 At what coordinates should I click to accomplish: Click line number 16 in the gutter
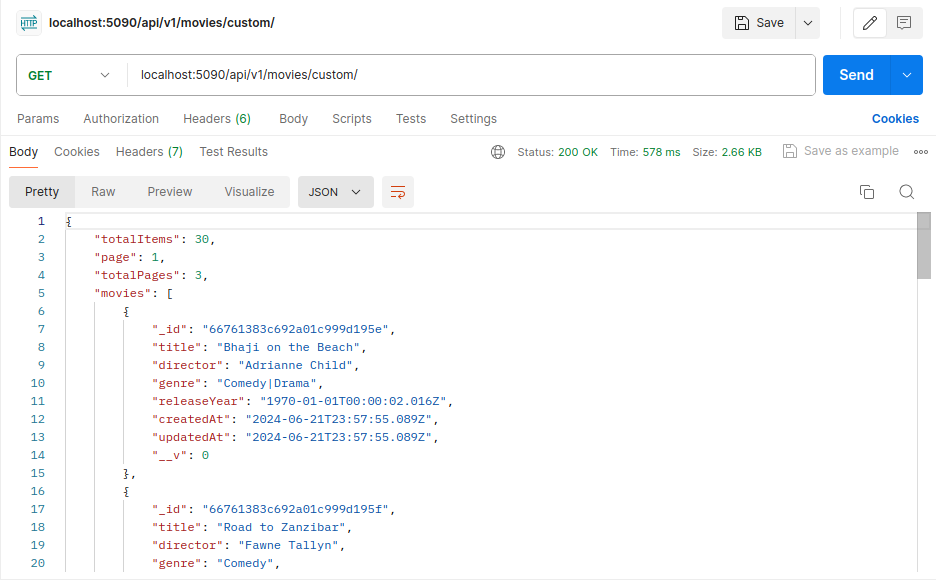pos(38,492)
